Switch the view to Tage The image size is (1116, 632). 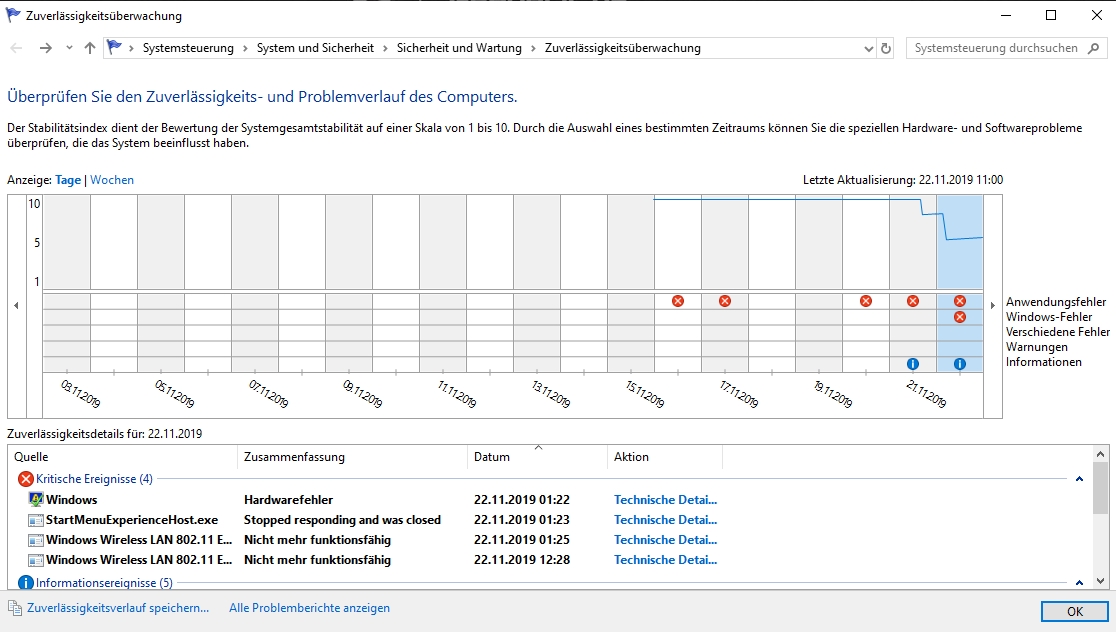pos(68,180)
